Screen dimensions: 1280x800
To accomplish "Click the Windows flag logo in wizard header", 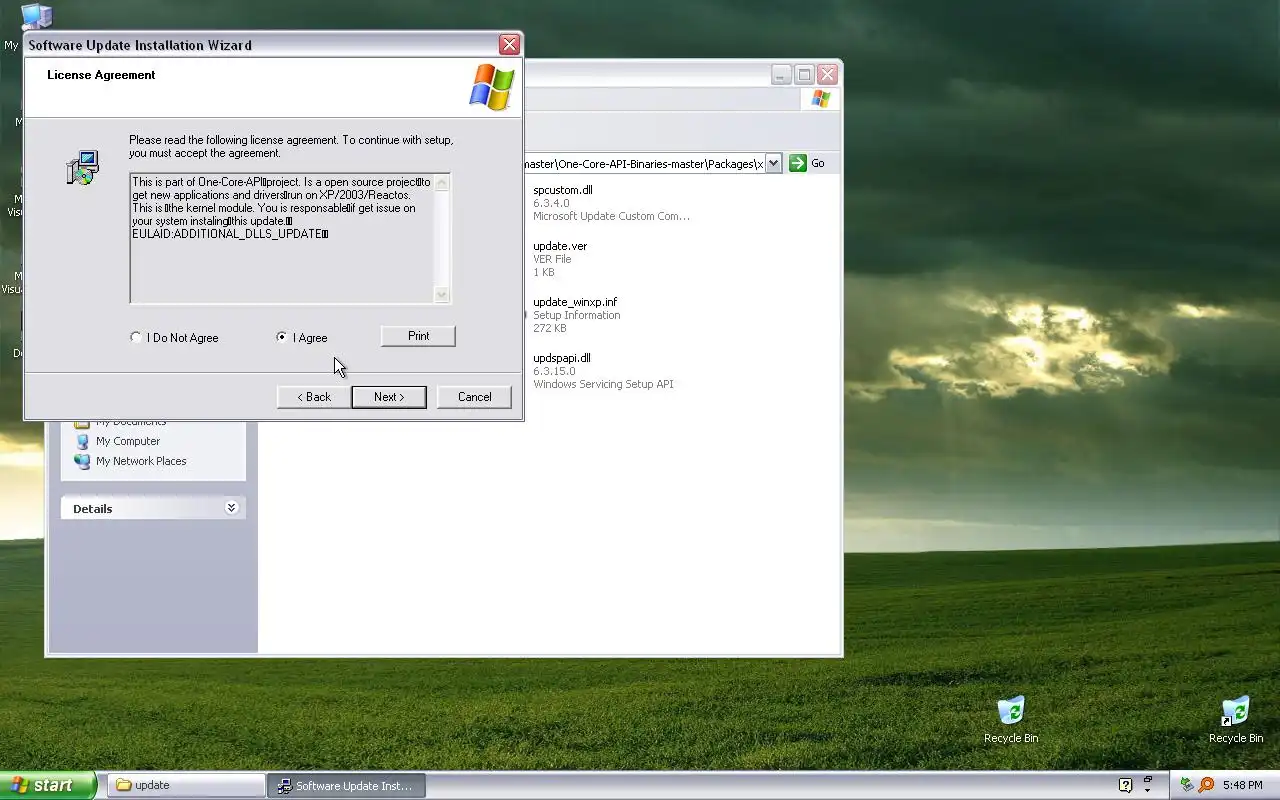I will [492, 87].
